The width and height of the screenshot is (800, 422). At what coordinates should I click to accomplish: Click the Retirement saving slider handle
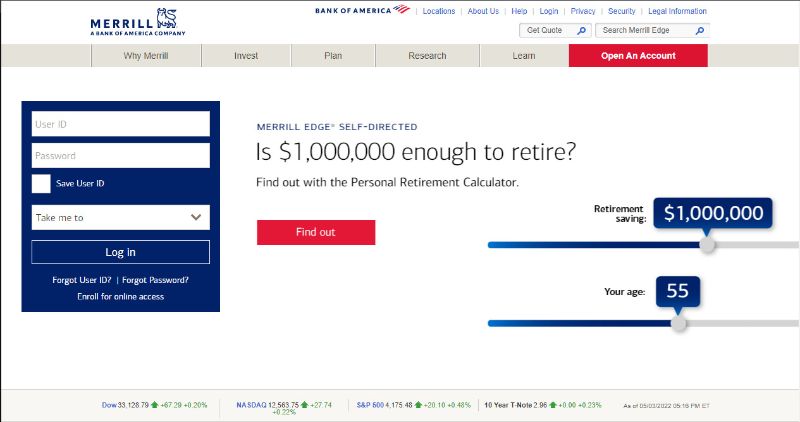tap(707, 245)
